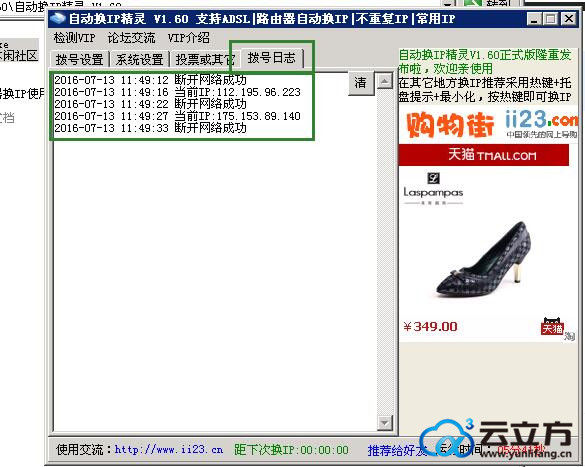Click the 天猫 TMALL.COM red banner

pos(484,155)
